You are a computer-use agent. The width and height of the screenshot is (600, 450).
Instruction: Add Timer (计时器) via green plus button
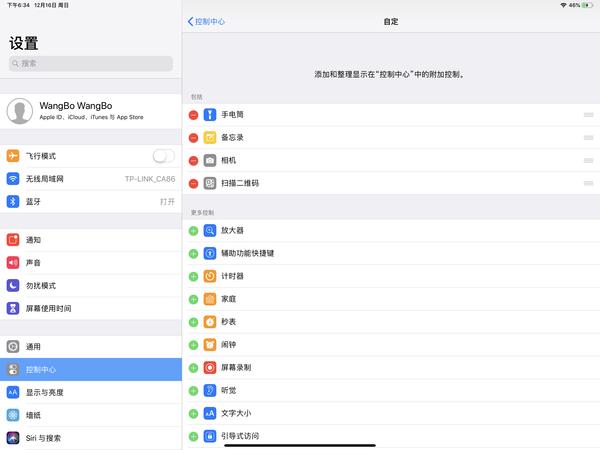click(x=194, y=276)
